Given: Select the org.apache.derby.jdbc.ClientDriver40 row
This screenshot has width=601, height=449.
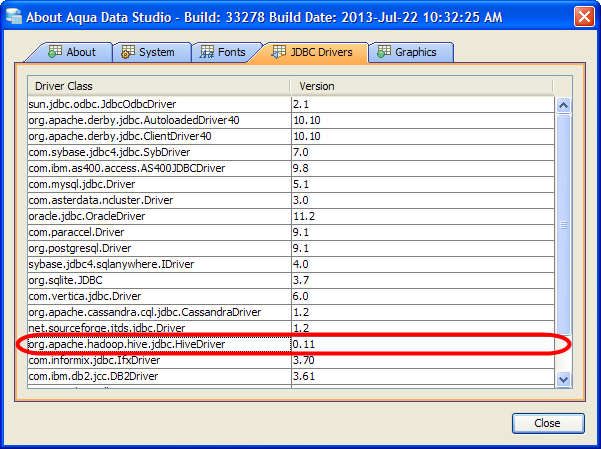Looking at the screenshot, I should [x=291, y=137].
